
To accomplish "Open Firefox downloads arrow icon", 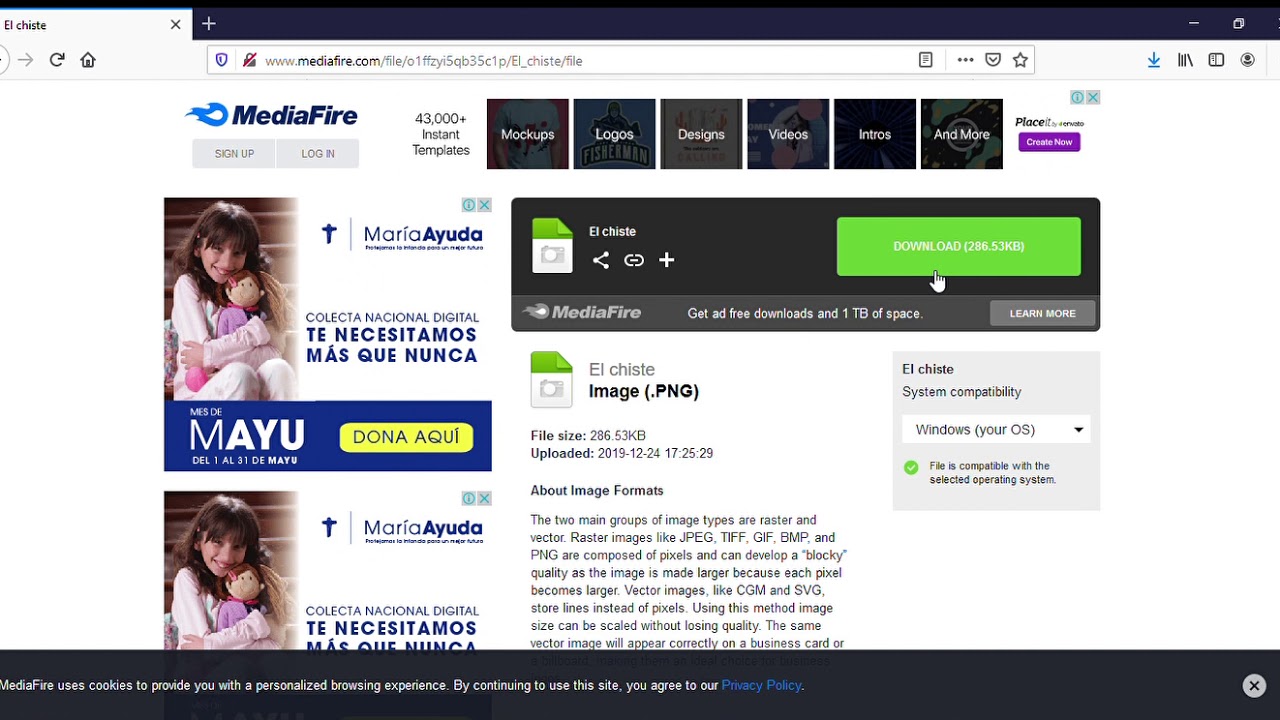I will [1154, 60].
